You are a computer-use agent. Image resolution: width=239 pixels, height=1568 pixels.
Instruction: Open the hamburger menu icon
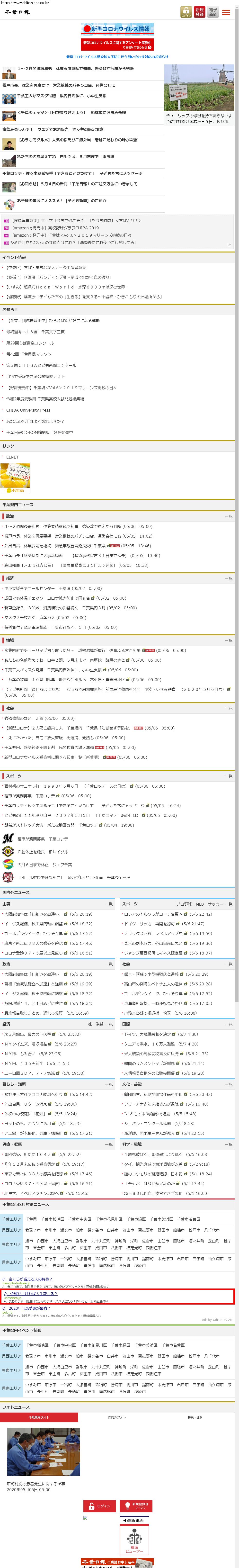coord(226,12)
